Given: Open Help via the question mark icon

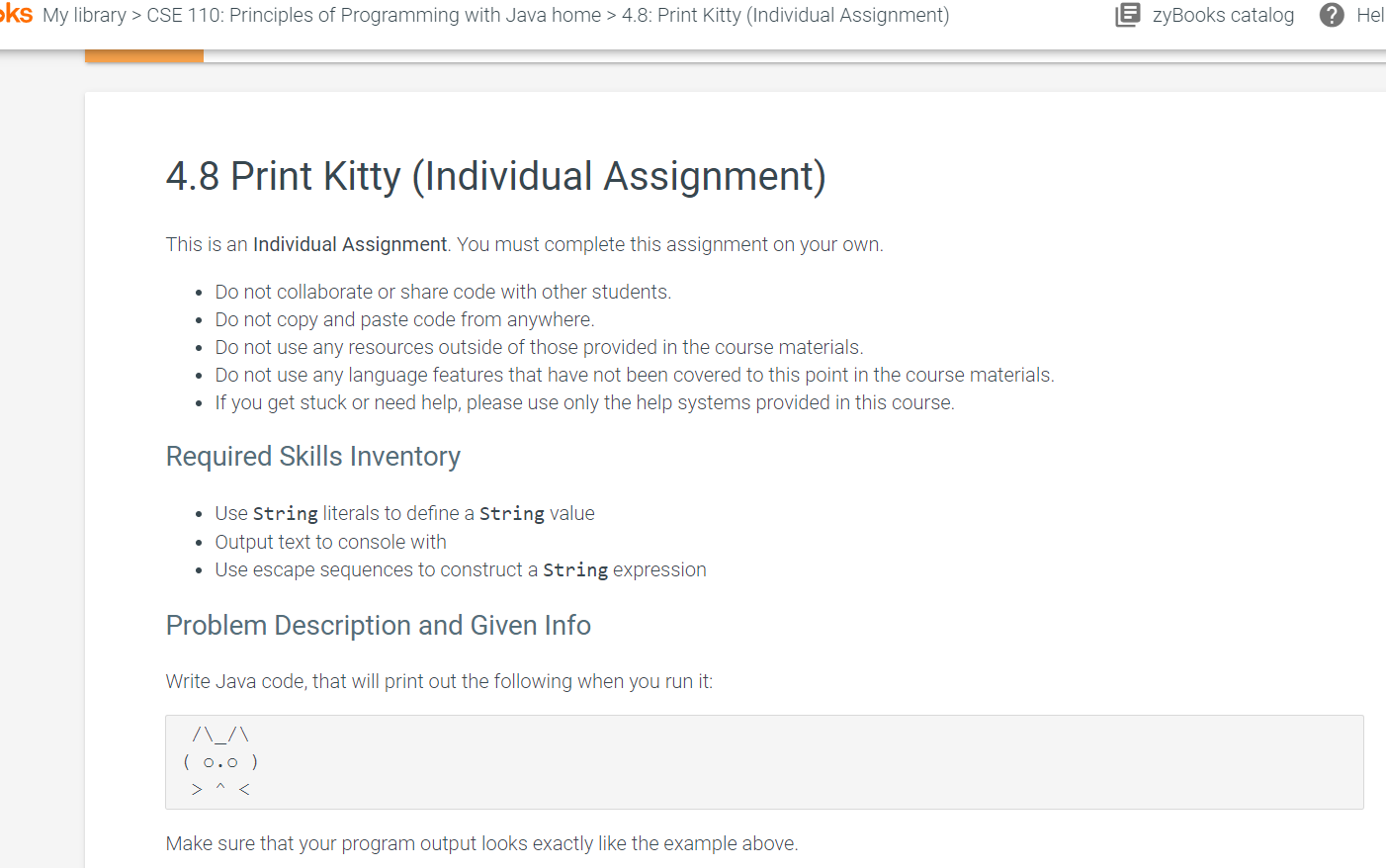Looking at the screenshot, I should [x=1332, y=15].
